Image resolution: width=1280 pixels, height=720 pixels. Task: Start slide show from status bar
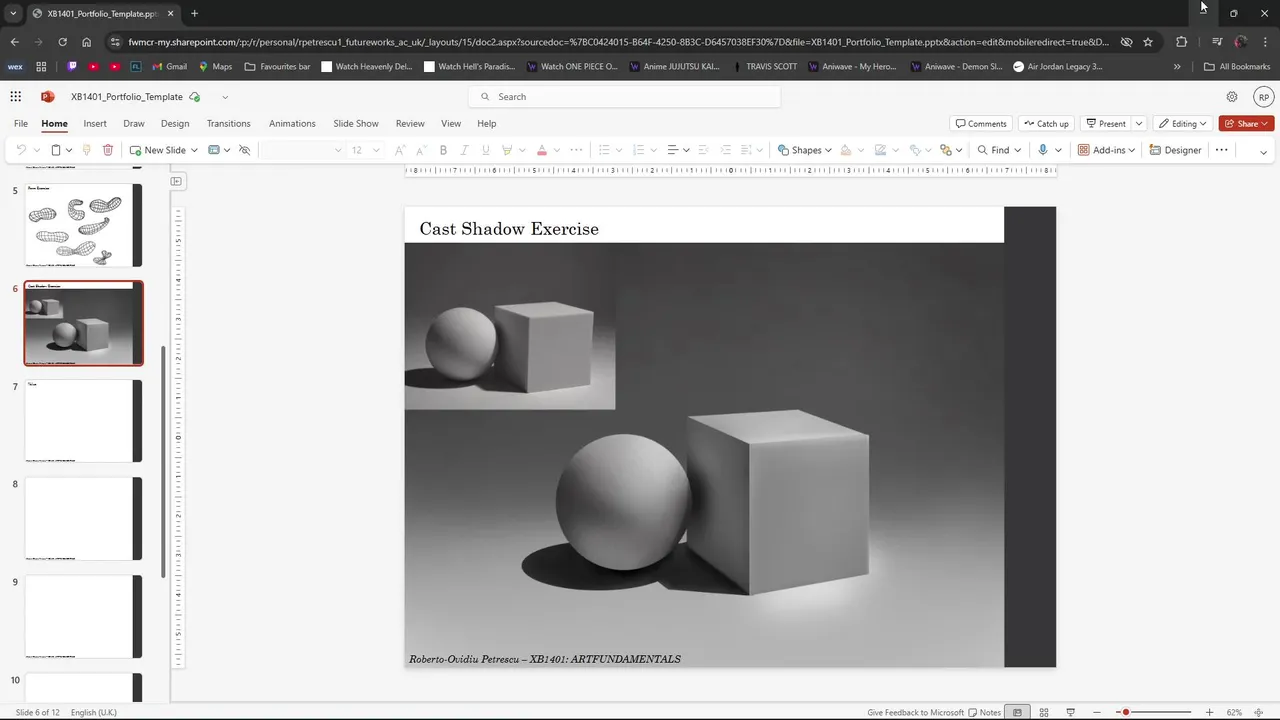[1070, 712]
